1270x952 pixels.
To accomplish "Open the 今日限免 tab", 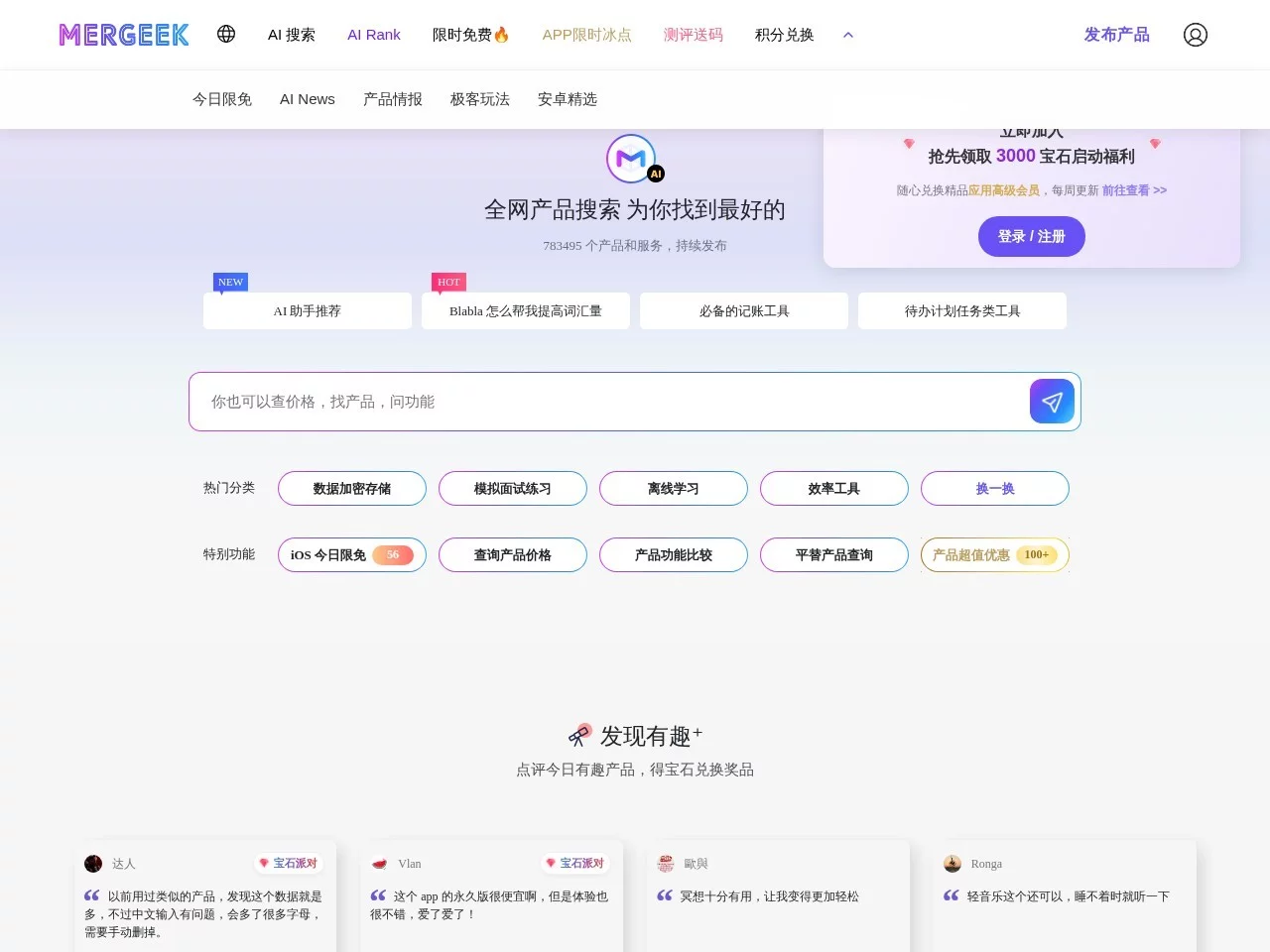I will click(222, 99).
